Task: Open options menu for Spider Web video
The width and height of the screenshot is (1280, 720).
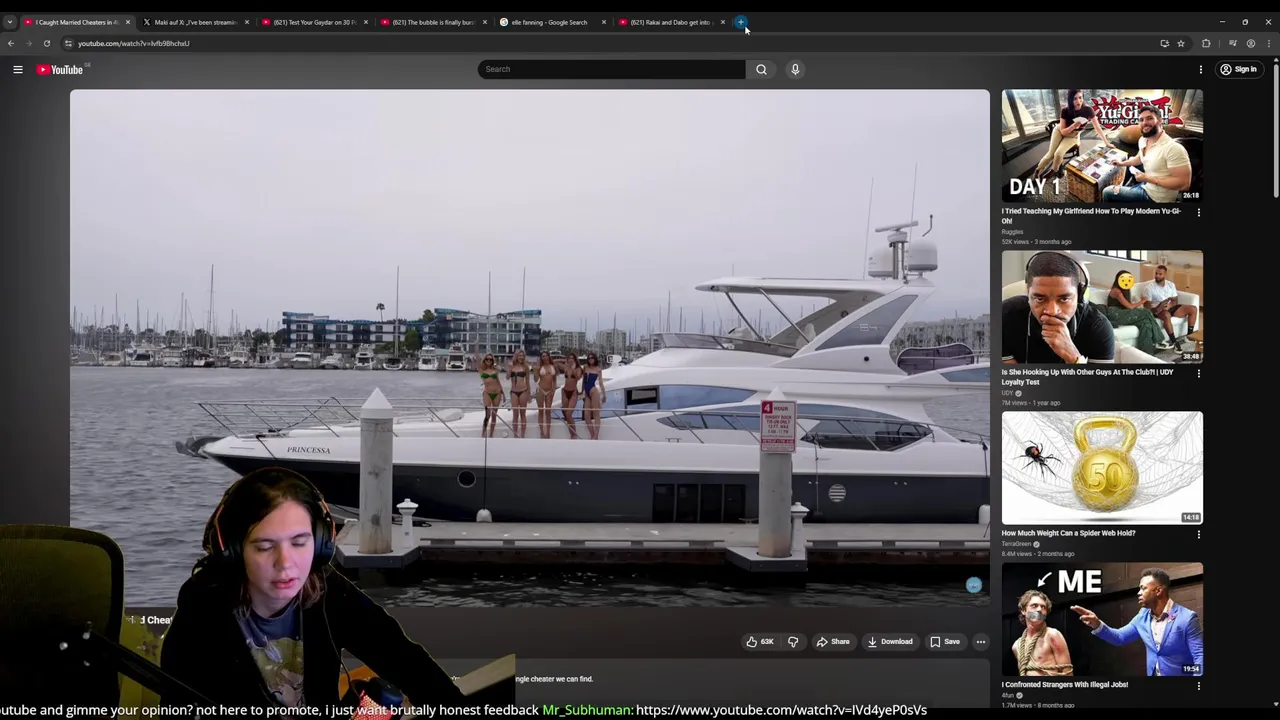Action: click(1198, 534)
